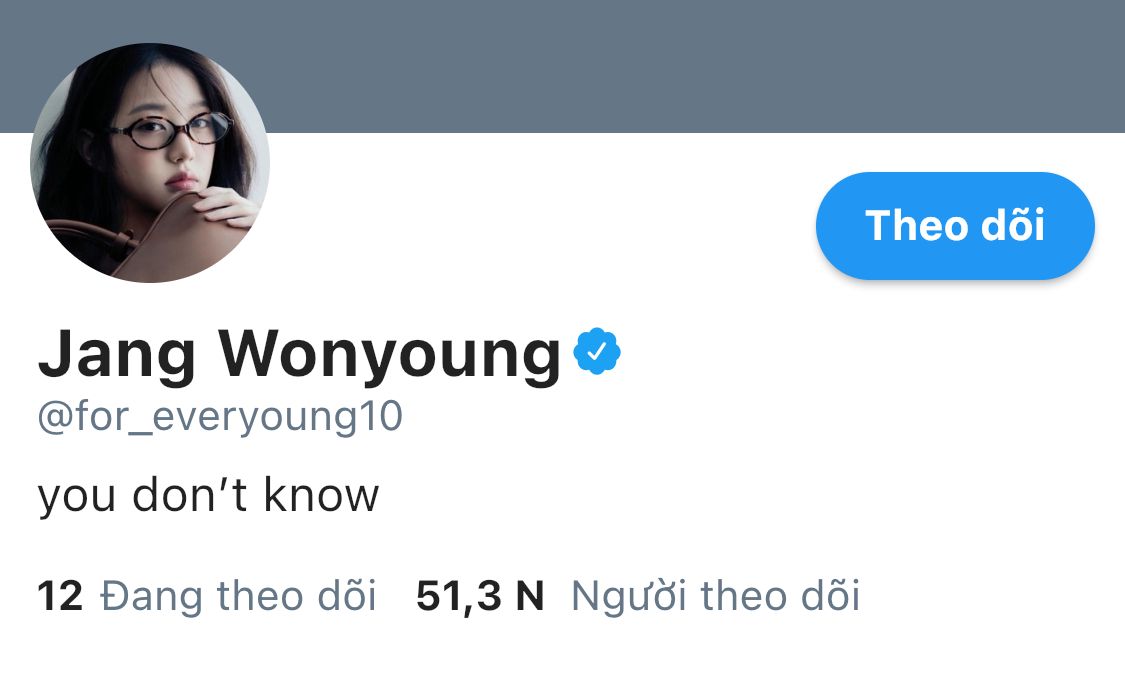Click the N abbreviation beside 51,3
This screenshot has height=688, width=1125.
pos(530,595)
